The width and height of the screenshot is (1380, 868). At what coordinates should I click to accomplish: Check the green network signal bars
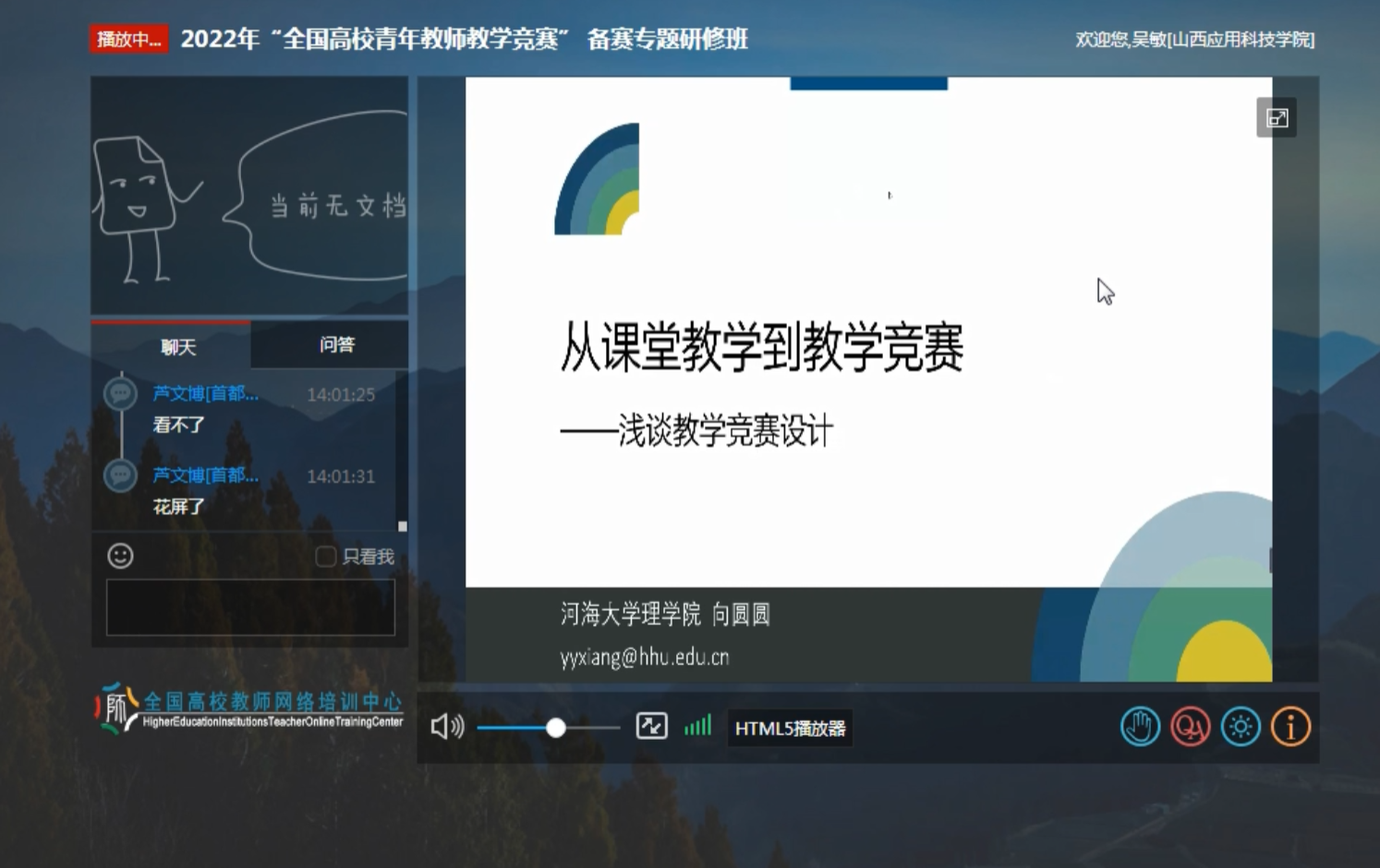pos(698,726)
